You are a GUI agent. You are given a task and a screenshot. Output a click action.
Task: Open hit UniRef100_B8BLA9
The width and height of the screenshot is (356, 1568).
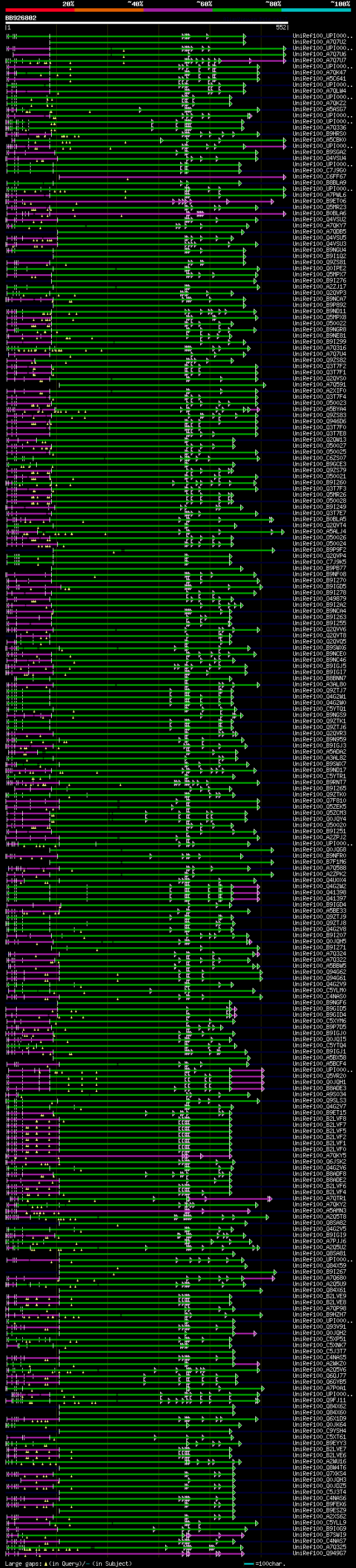pyautogui.click(x=319, y=182)
